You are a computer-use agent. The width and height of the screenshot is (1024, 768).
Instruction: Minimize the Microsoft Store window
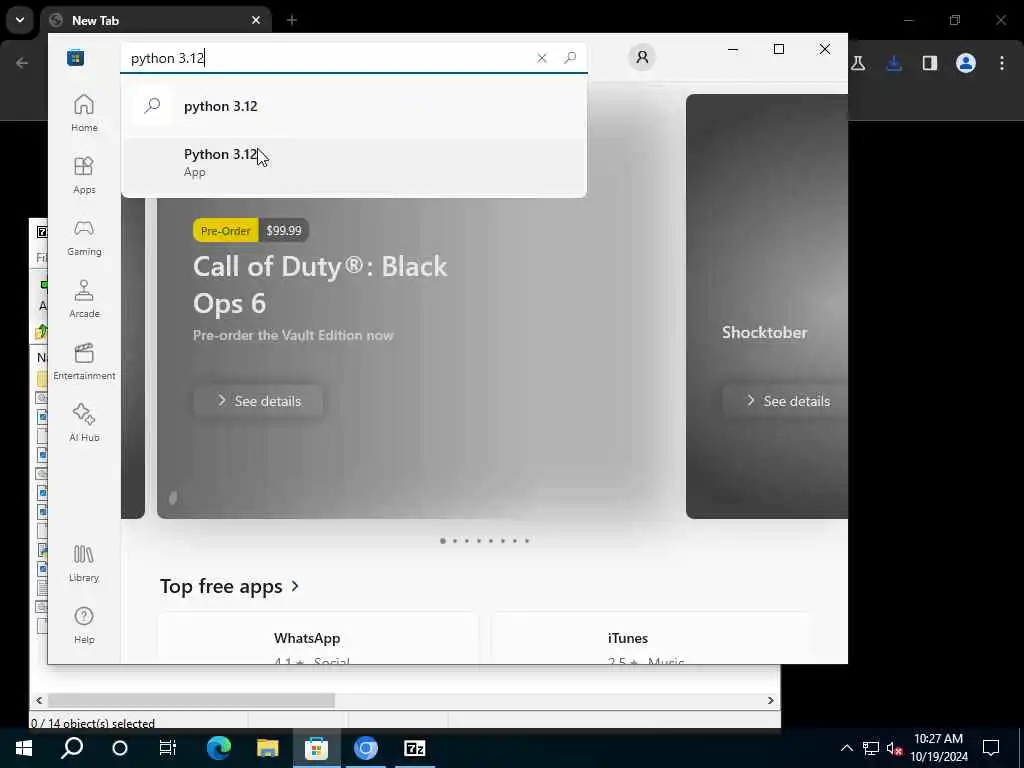[733, 49]
